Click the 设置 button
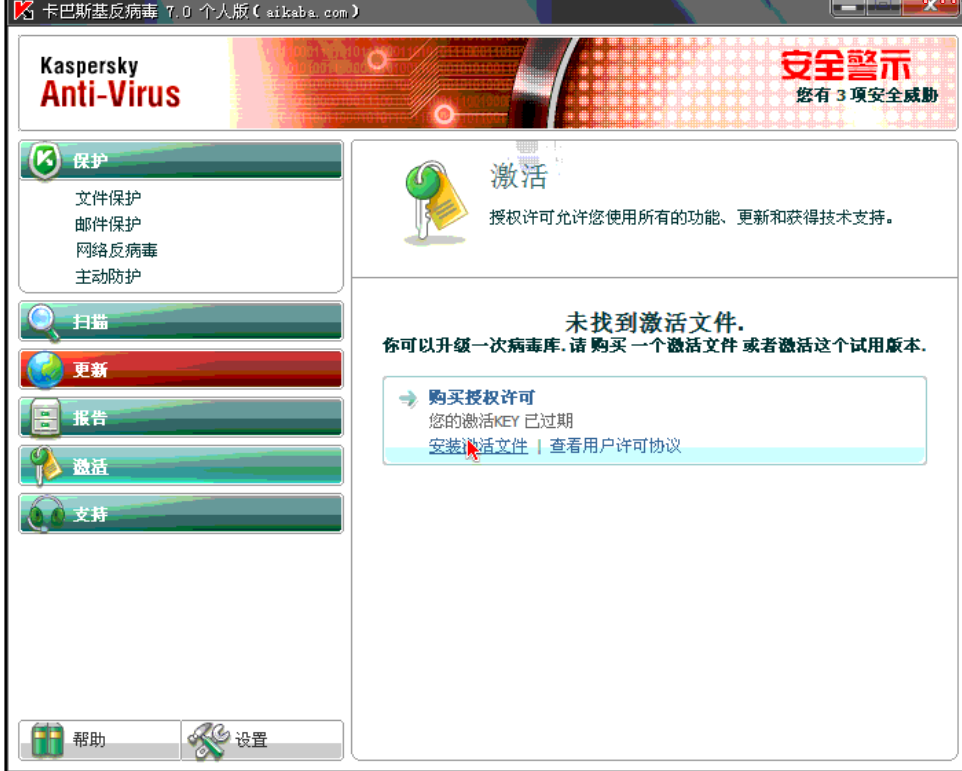The height and width of the screenshot is (771, 962). coord(262,740)
